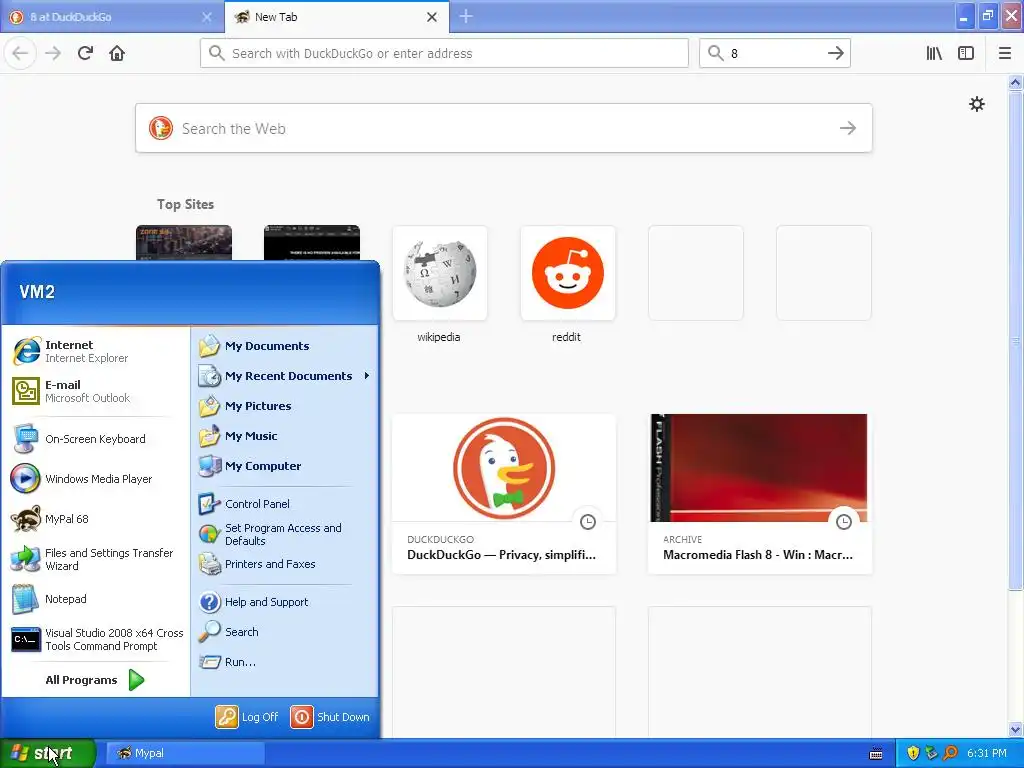
Task: Open the second dark top site thumbnail
Action: [312, 242]
